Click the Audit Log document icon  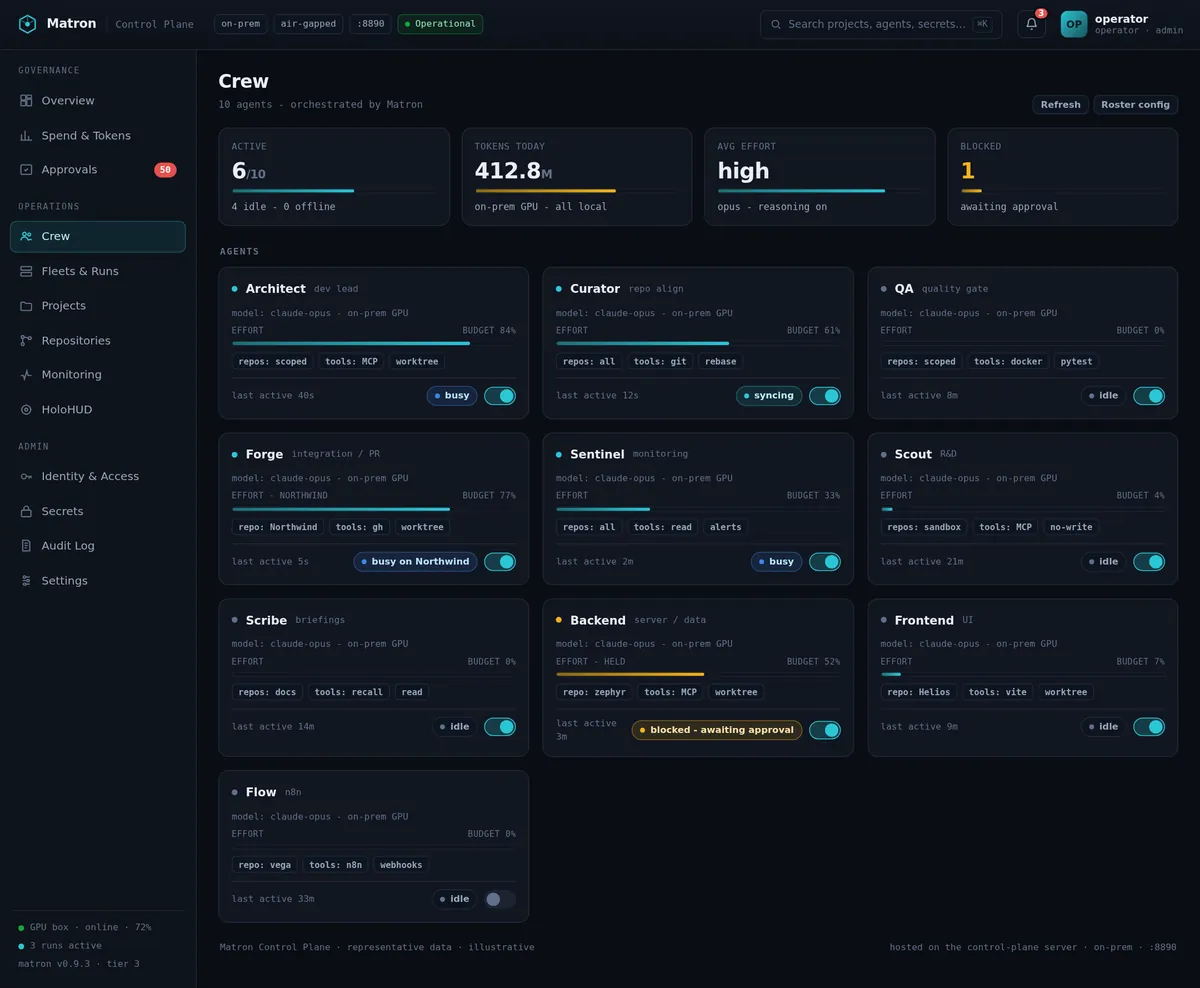(x=26, y=546)
